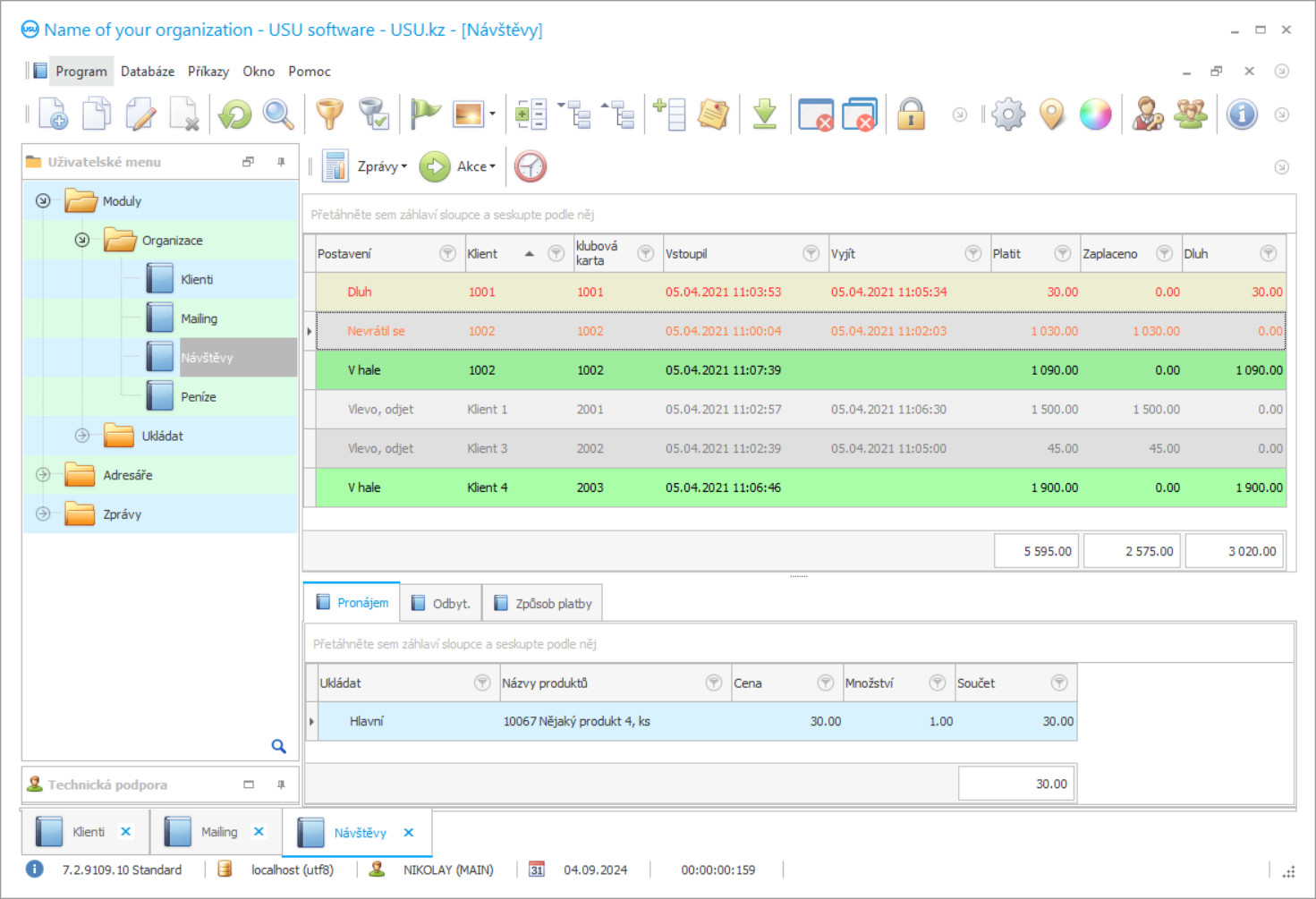Viewport: 1316px width, 899px height.
Task: Open the search magnifier tool in toolbar
Action: coord(278,114)
